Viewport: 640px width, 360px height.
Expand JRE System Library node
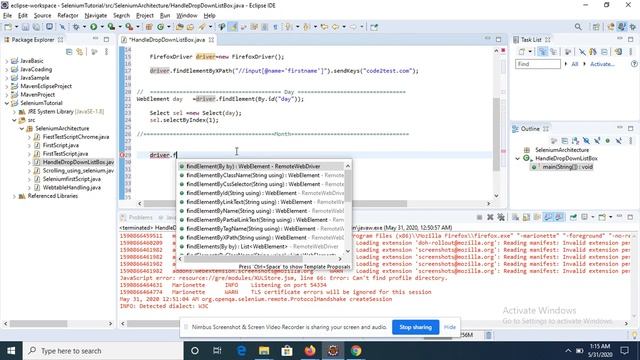point(14,112)
